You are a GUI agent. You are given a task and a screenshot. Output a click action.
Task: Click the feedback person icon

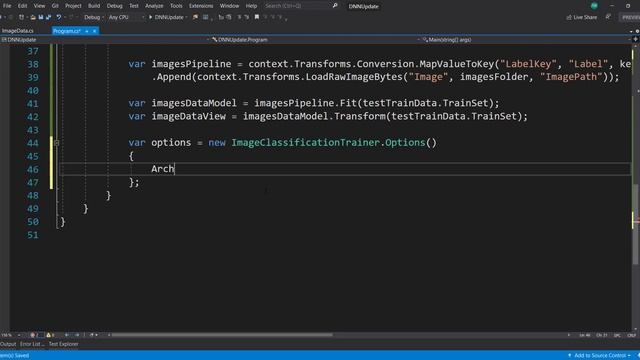click(x=608, y=17)
